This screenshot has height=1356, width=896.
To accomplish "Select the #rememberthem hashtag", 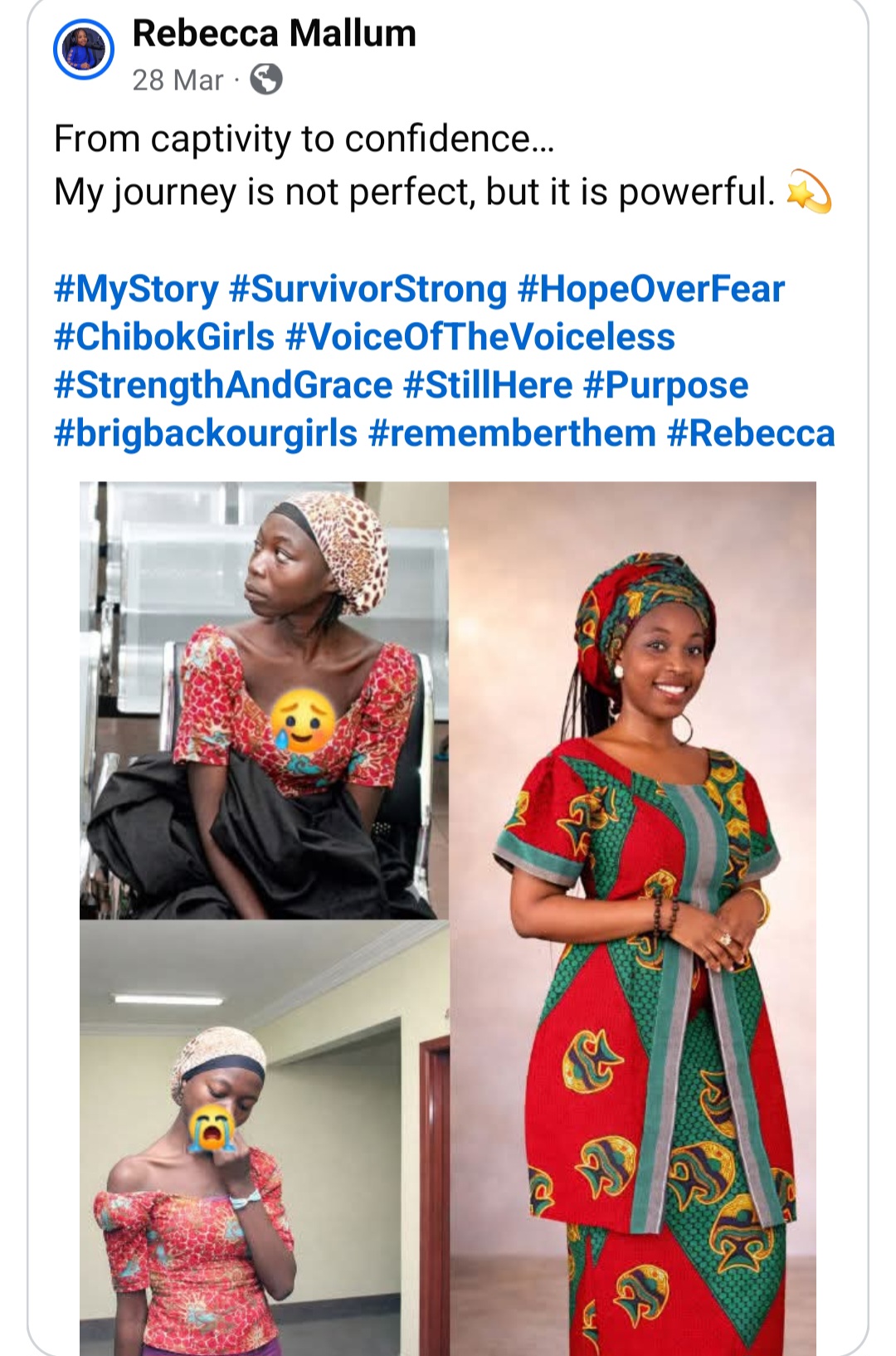I will tap(512, 433).
